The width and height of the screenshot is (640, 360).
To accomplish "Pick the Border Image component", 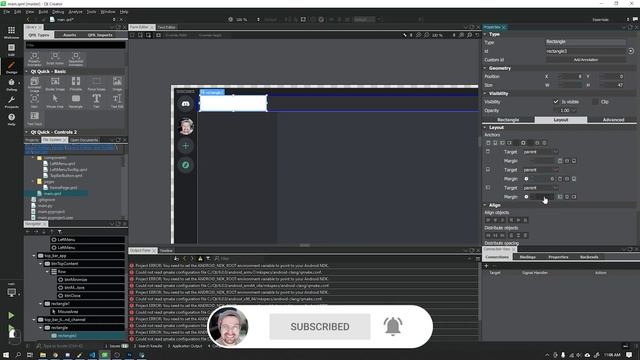I will click(55, 84).
